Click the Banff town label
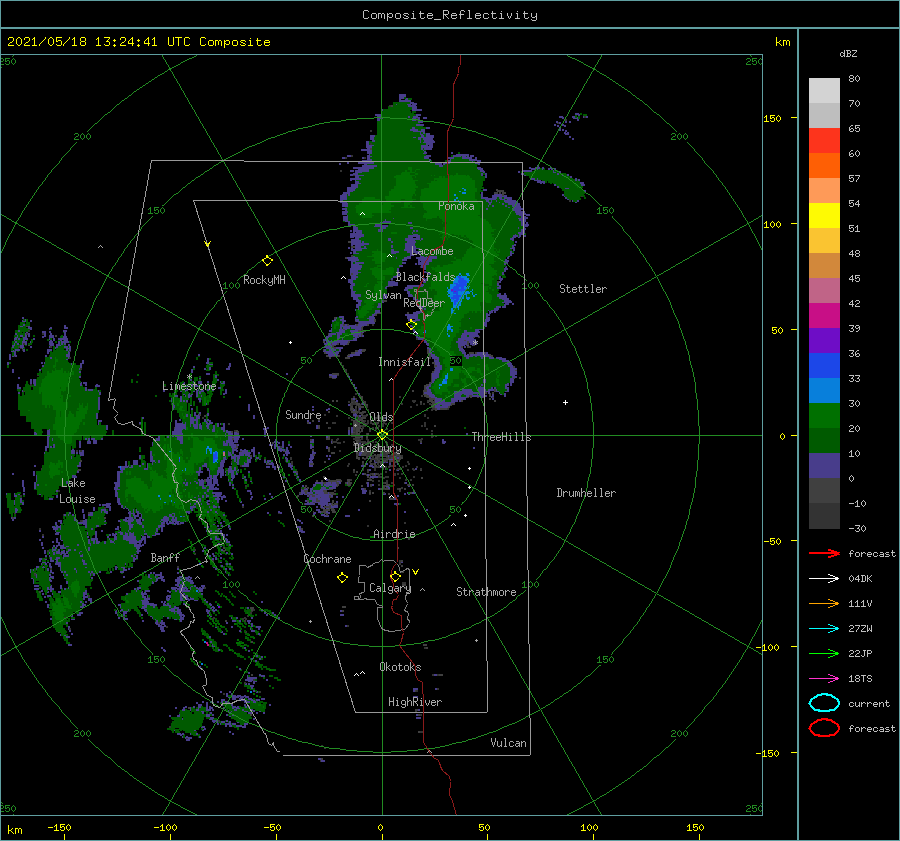 pos(165,557)
